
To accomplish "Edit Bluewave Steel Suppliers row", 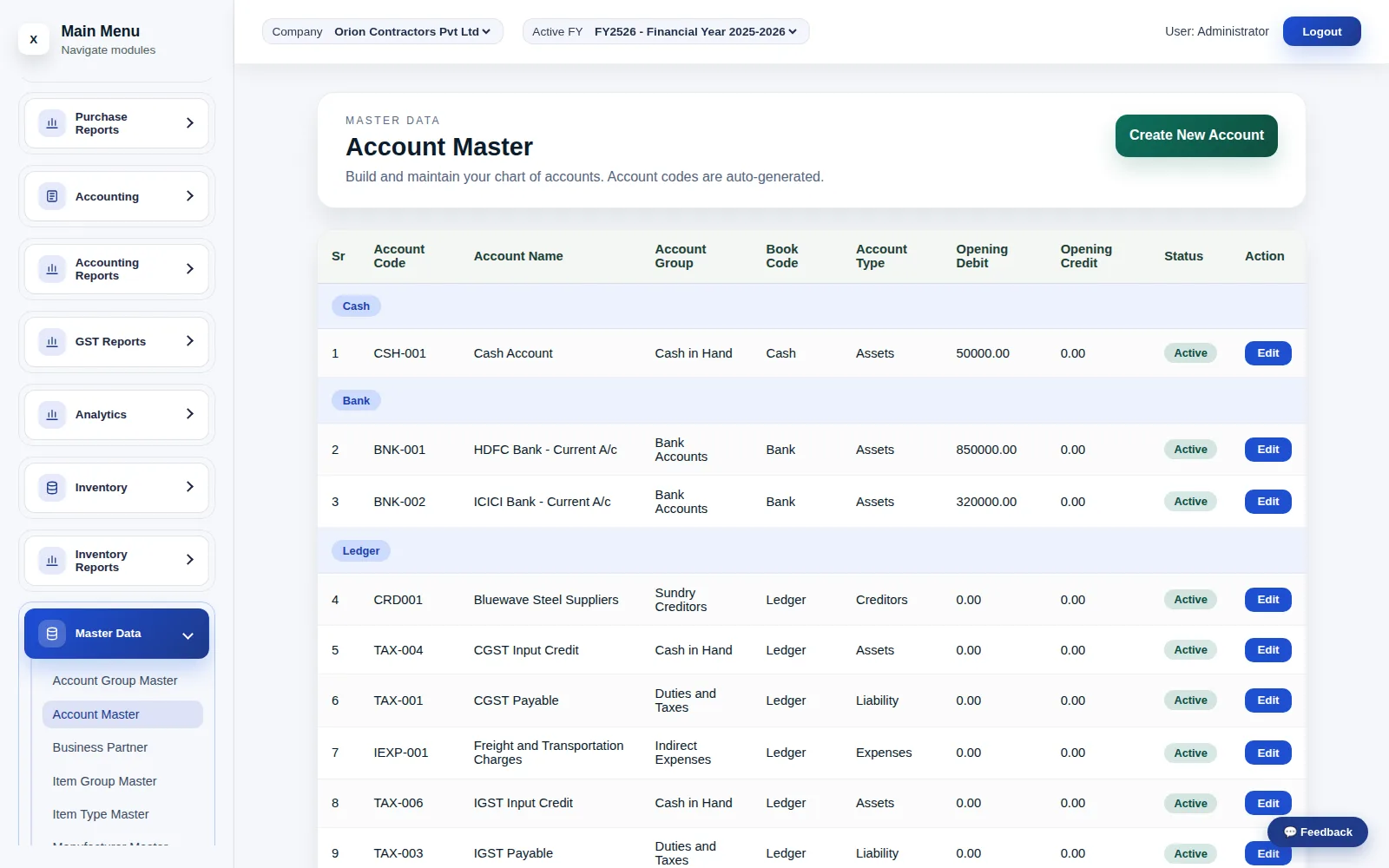I will tap(1267, 600).
